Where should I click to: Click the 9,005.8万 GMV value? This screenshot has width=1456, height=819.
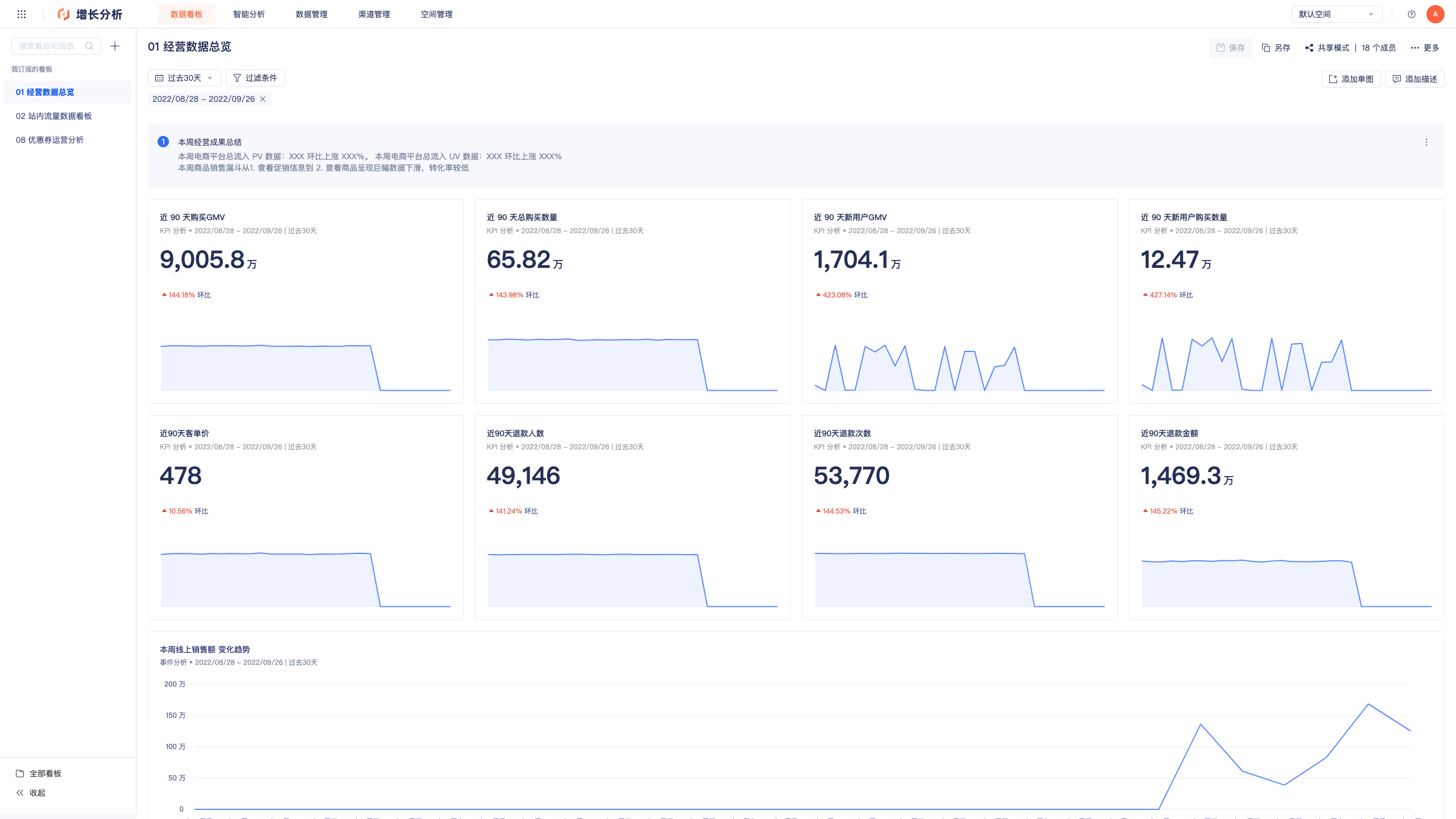(208, 260)
